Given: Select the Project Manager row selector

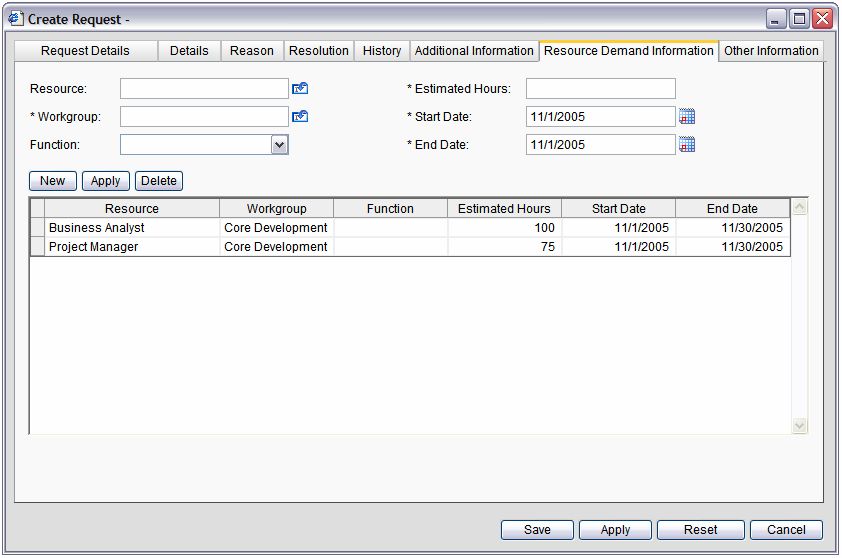Looking at the screenshot, I should coord(38,247).
